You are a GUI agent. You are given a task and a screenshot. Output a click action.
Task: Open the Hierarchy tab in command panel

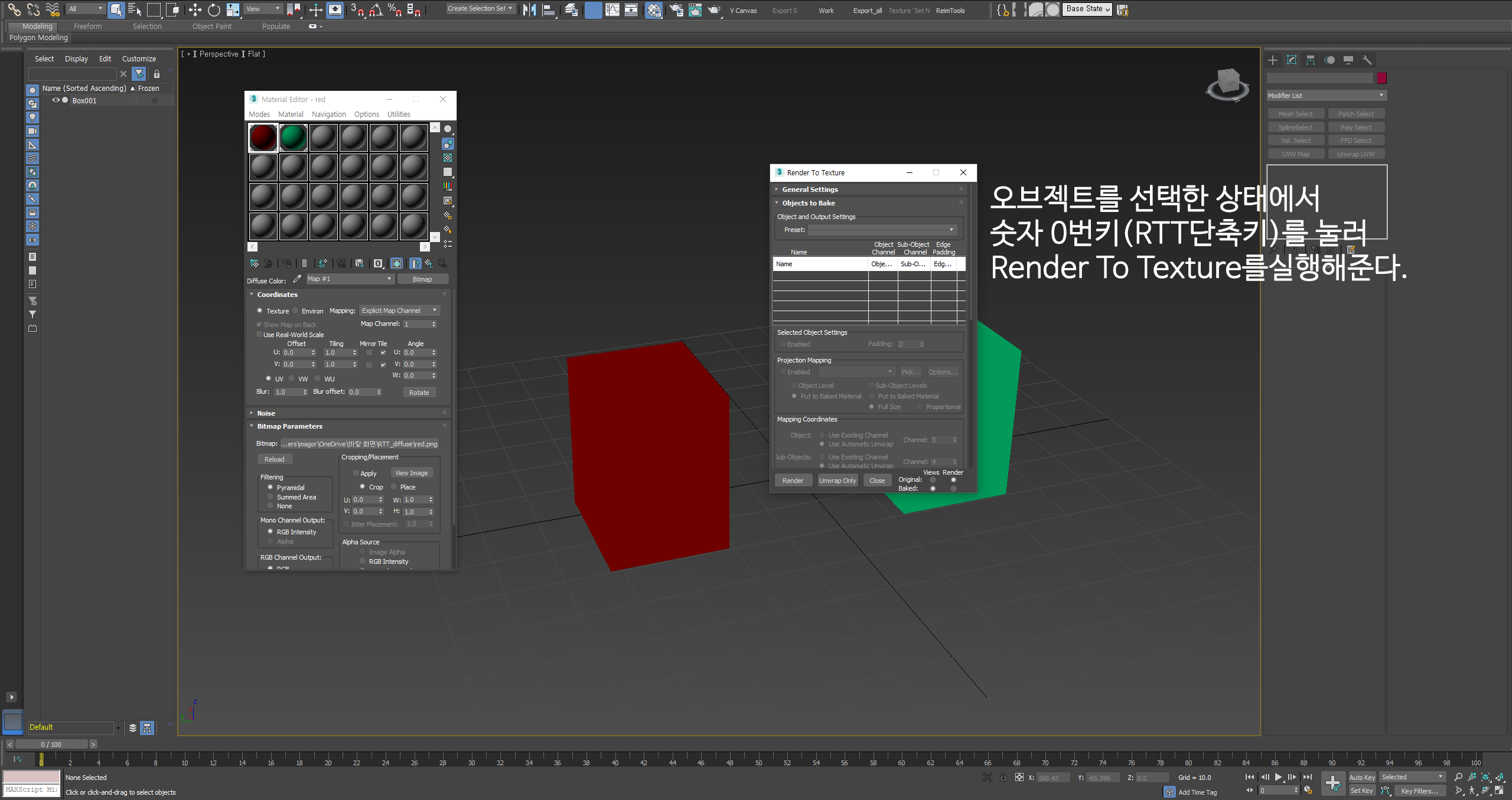click(x=1311, y=60)
